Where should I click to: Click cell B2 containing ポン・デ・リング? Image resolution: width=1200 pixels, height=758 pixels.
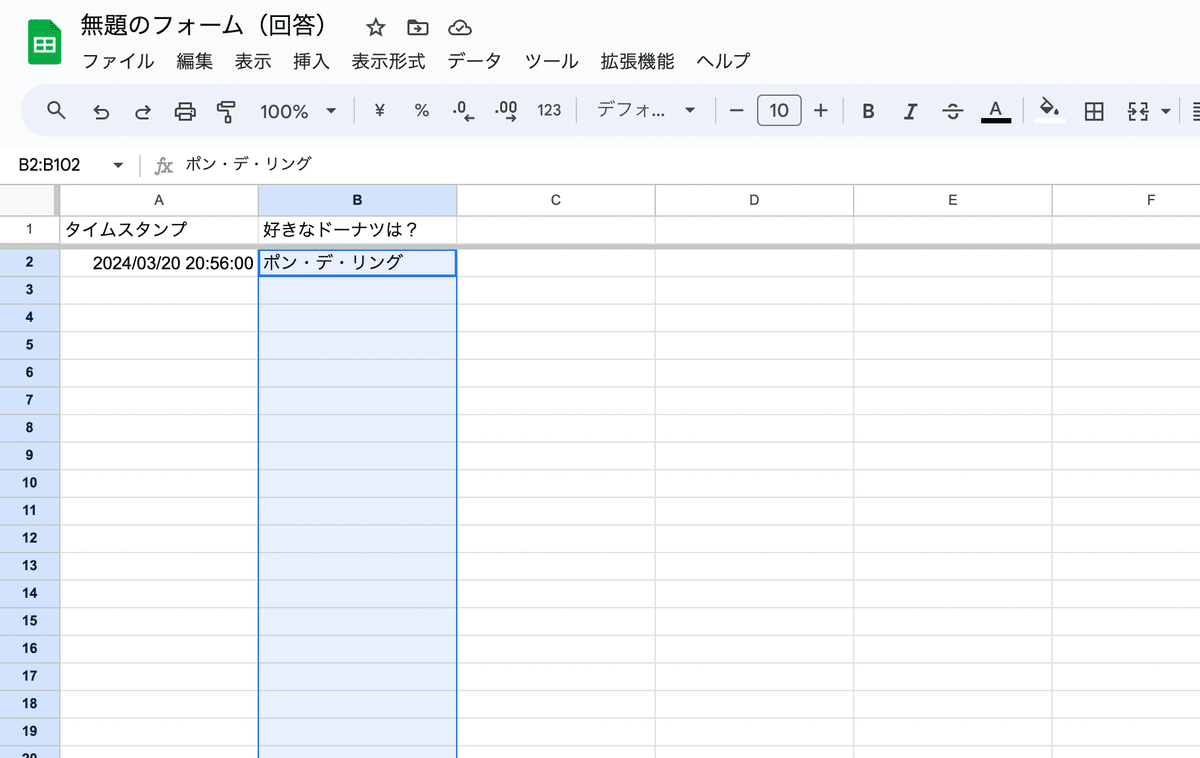[x=357, y=263]
